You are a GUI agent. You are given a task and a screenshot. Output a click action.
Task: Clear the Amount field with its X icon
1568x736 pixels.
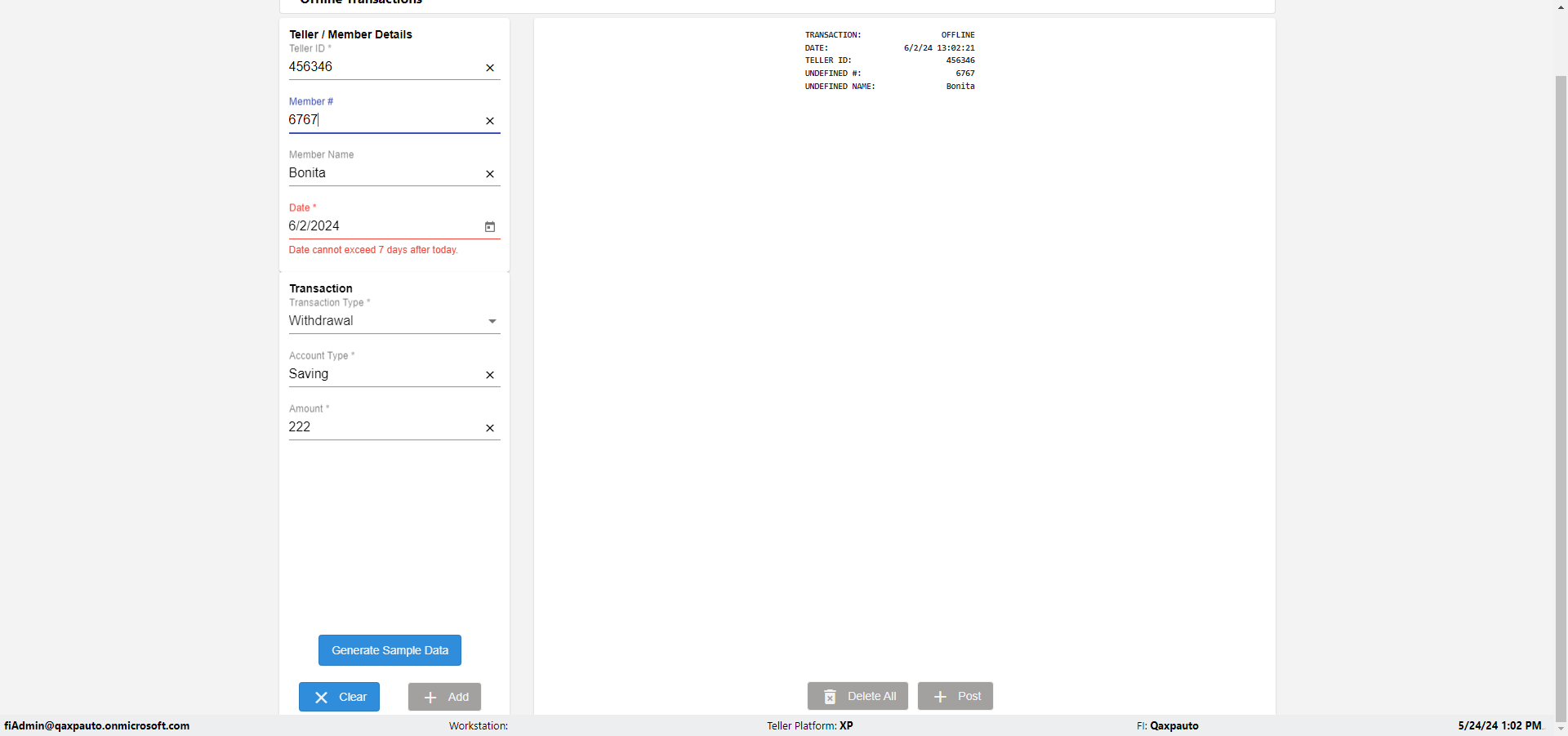pos(490,428)
